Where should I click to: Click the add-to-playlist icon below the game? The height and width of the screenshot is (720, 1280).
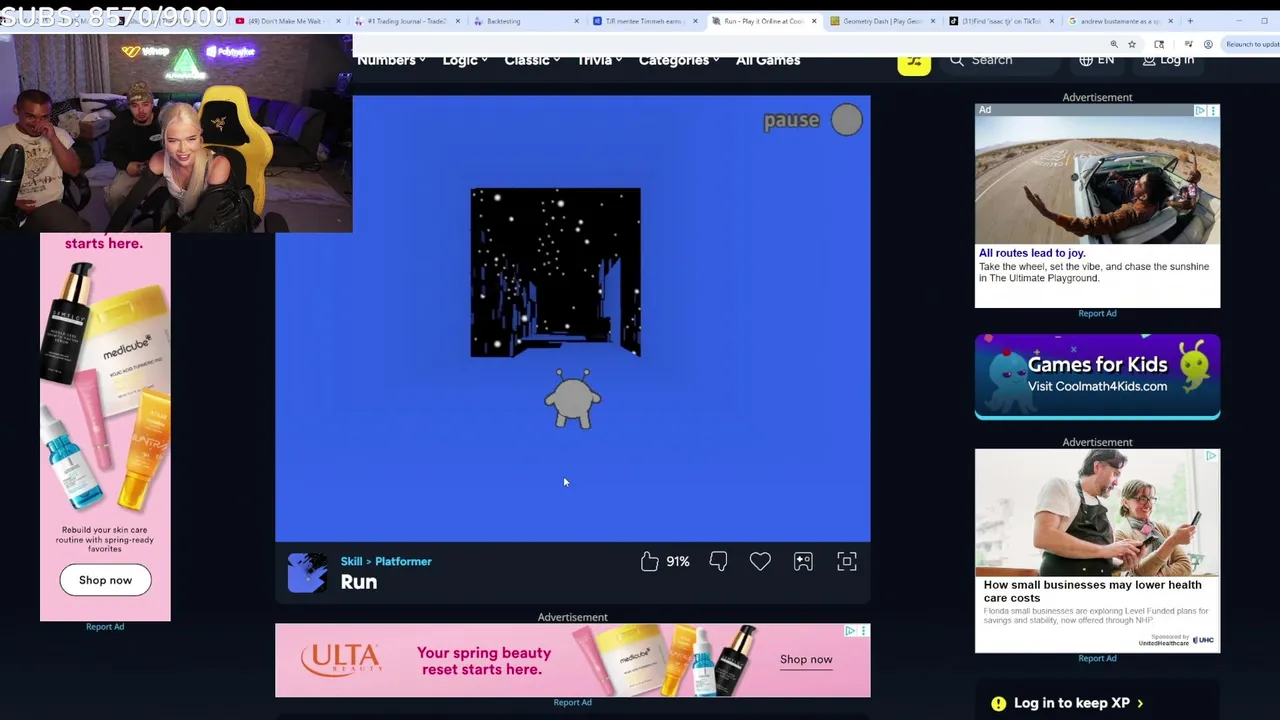(803, 561)
